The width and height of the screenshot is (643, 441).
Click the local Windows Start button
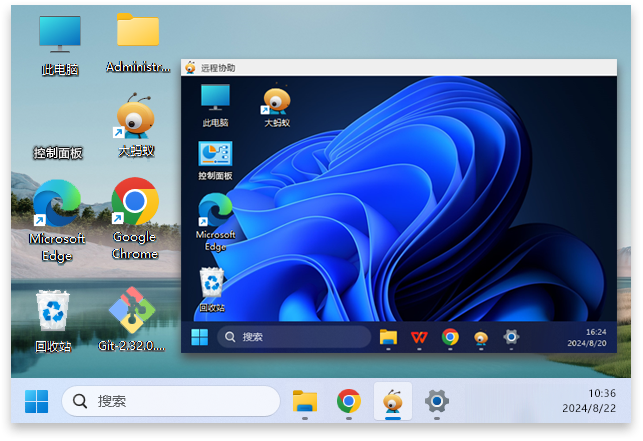36,401
